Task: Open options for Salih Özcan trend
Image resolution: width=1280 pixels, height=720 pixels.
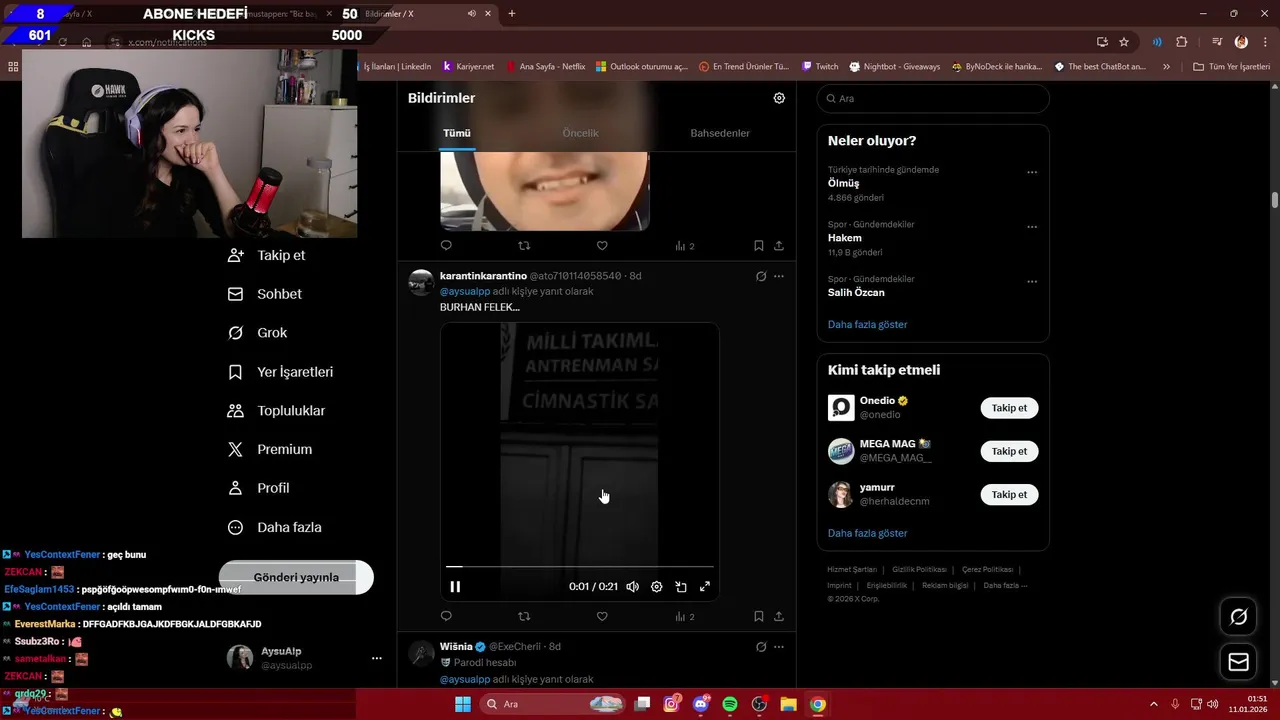Action: (1032, 282)
